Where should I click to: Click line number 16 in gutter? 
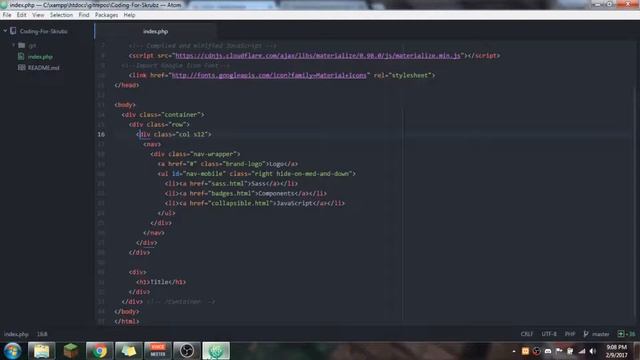click(x=101, y=134)
